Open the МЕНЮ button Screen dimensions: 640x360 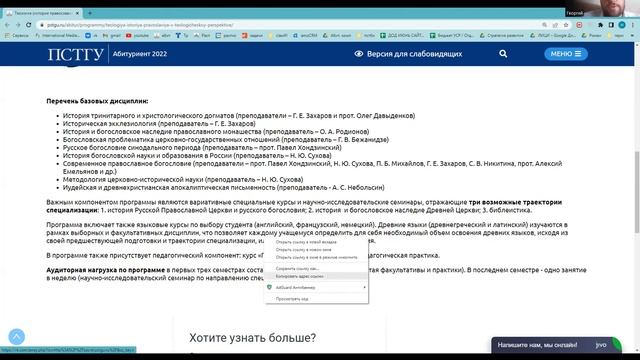[566, 54]
